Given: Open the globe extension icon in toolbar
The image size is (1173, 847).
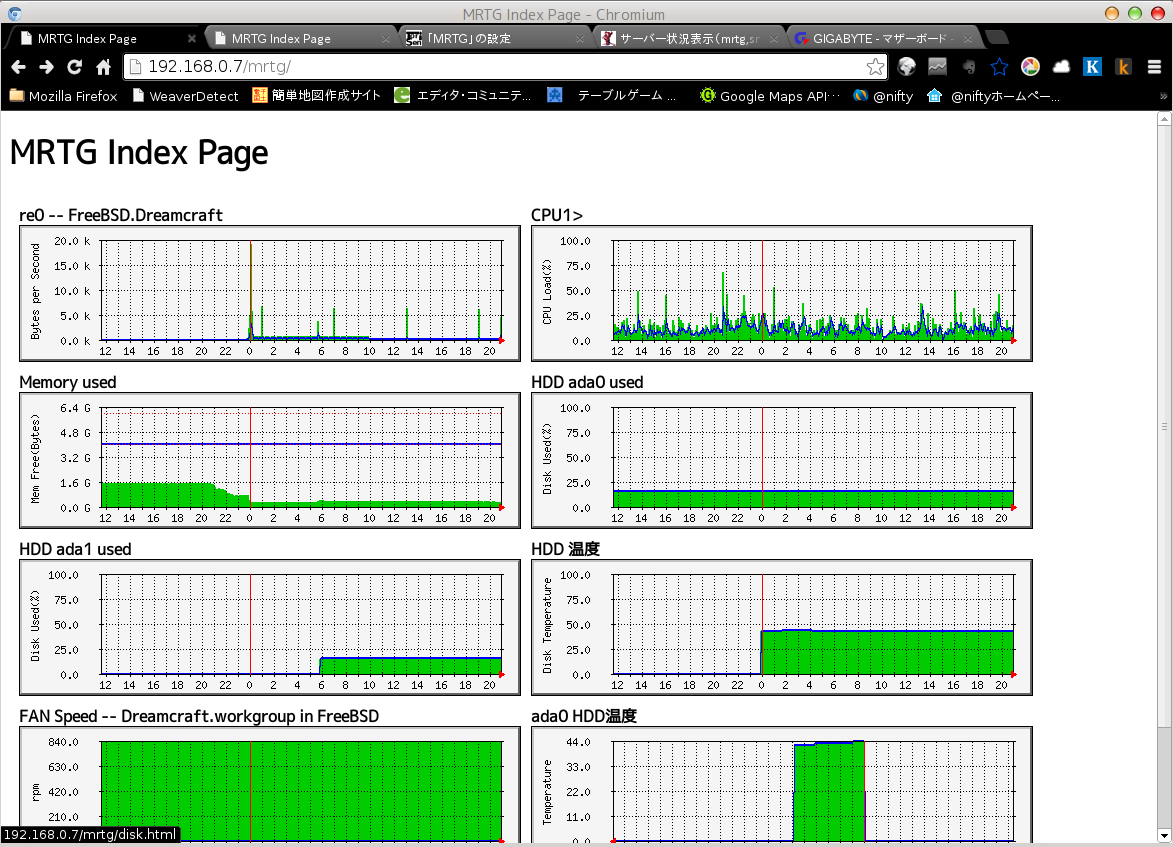Looking at the screenshot, I should point(907,67).
